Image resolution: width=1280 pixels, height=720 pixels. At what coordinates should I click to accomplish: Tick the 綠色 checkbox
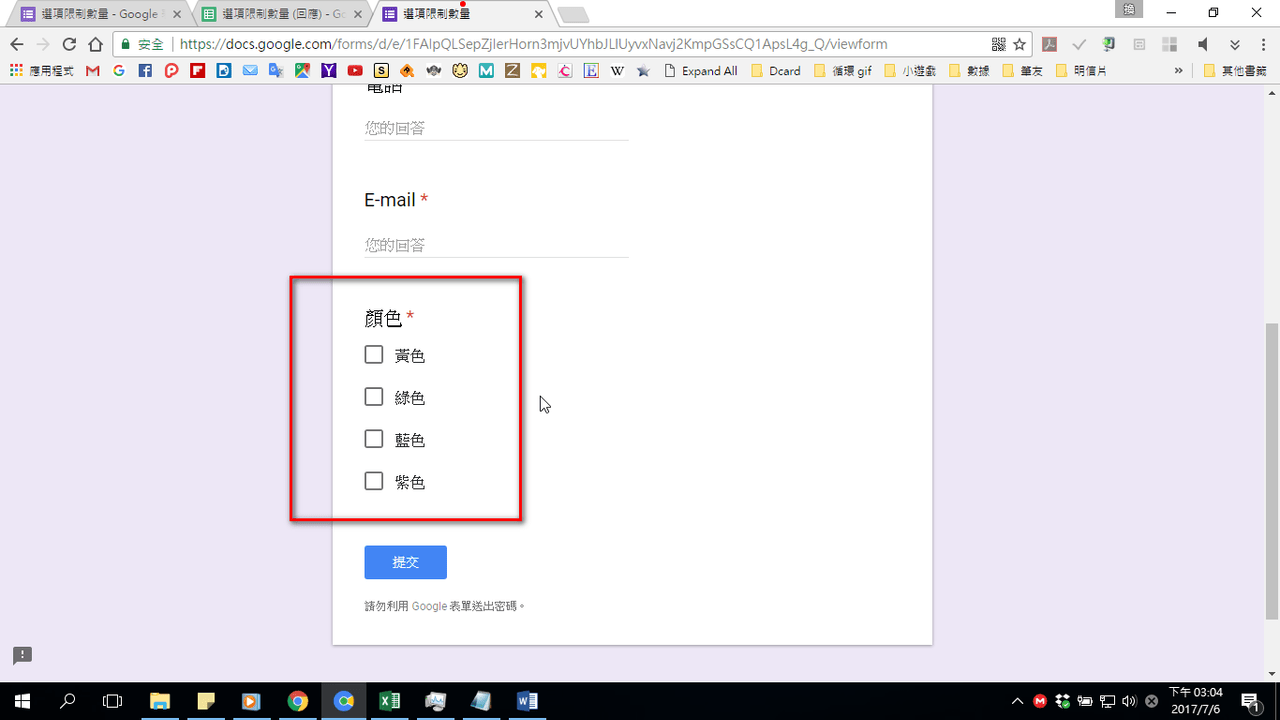pos(374,397)
